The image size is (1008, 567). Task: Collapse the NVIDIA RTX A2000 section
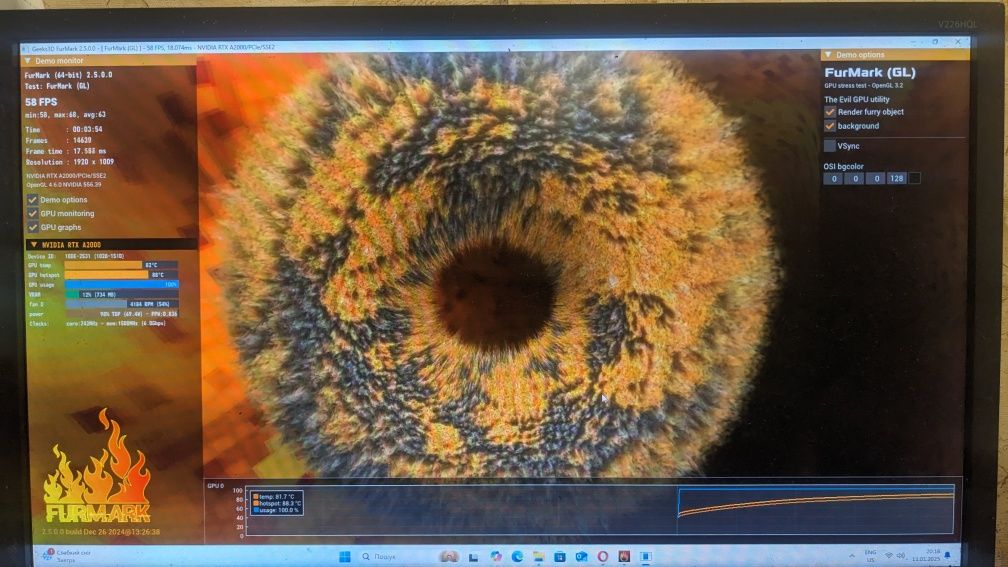pyautogui.click(x=34, y=244)
